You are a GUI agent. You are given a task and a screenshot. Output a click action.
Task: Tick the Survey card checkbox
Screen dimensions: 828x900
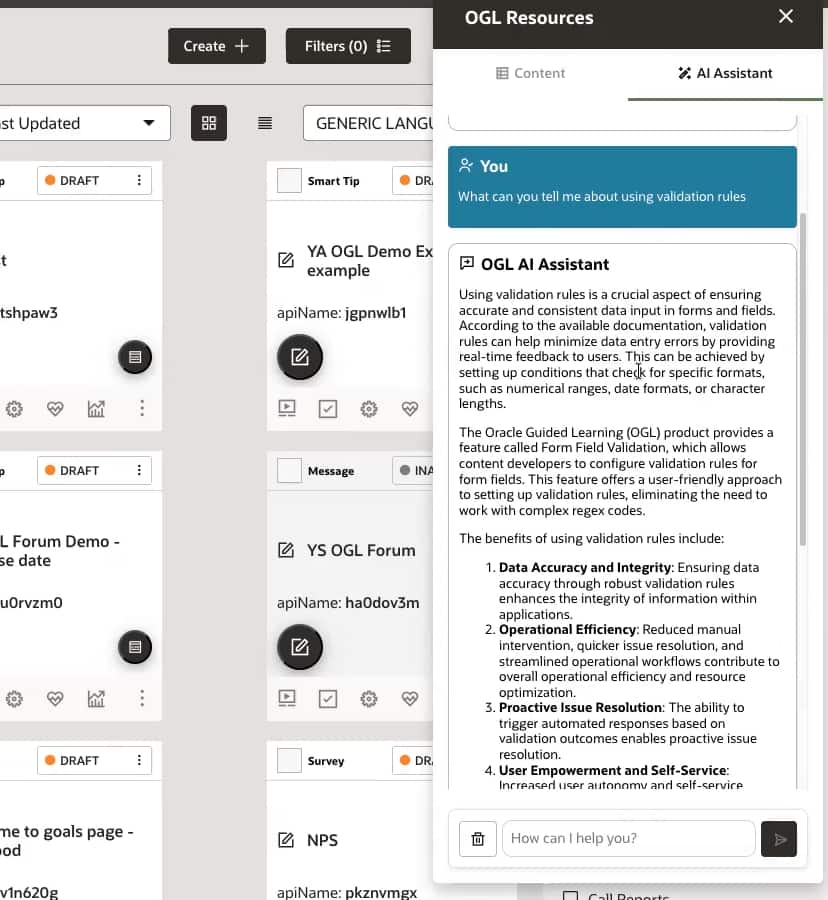289,761
